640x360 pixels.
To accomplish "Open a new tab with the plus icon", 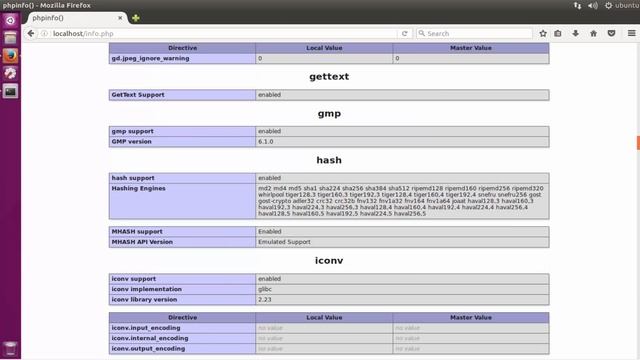I will pos(136,18).
